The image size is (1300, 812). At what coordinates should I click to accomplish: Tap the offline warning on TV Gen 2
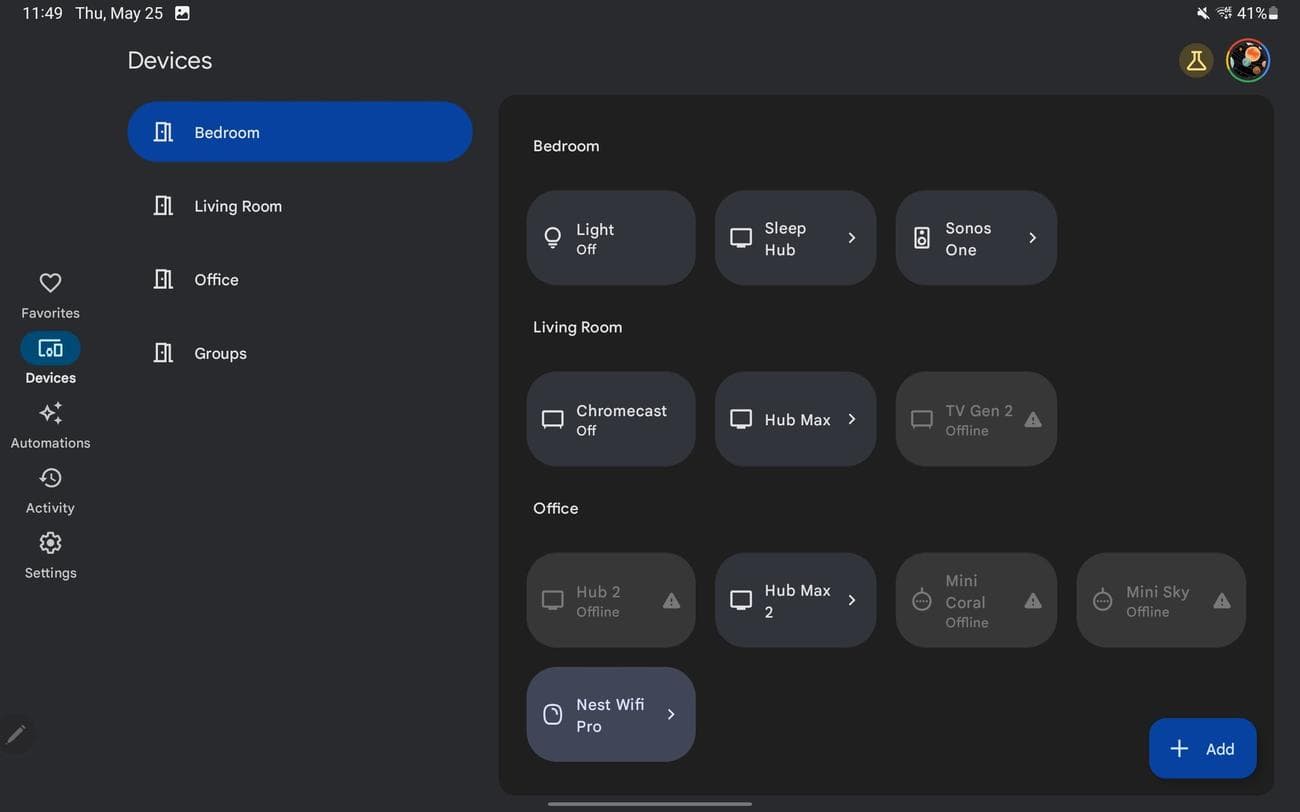click(x=1033, y=418)
